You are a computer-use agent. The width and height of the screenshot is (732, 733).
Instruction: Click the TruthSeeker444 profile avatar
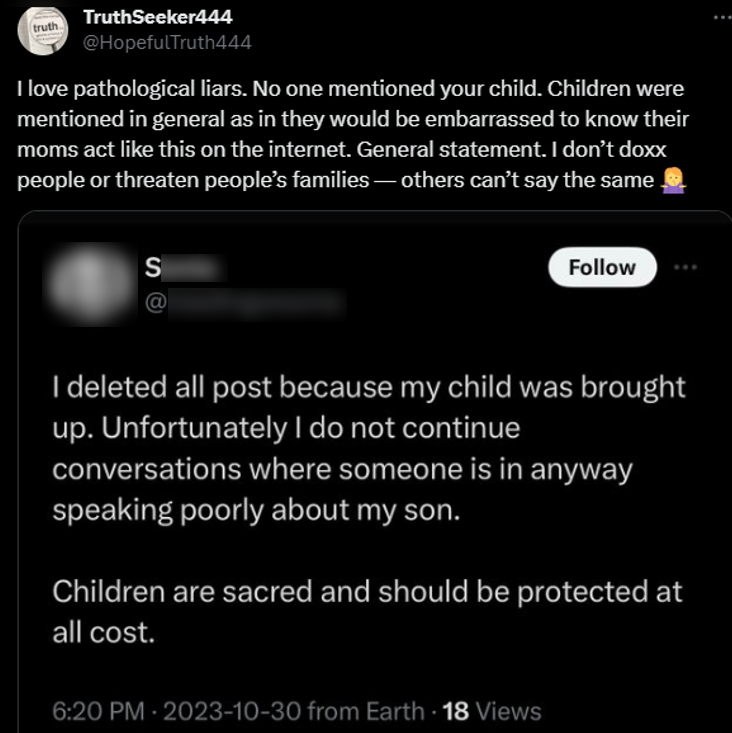(x=41, y=31)
